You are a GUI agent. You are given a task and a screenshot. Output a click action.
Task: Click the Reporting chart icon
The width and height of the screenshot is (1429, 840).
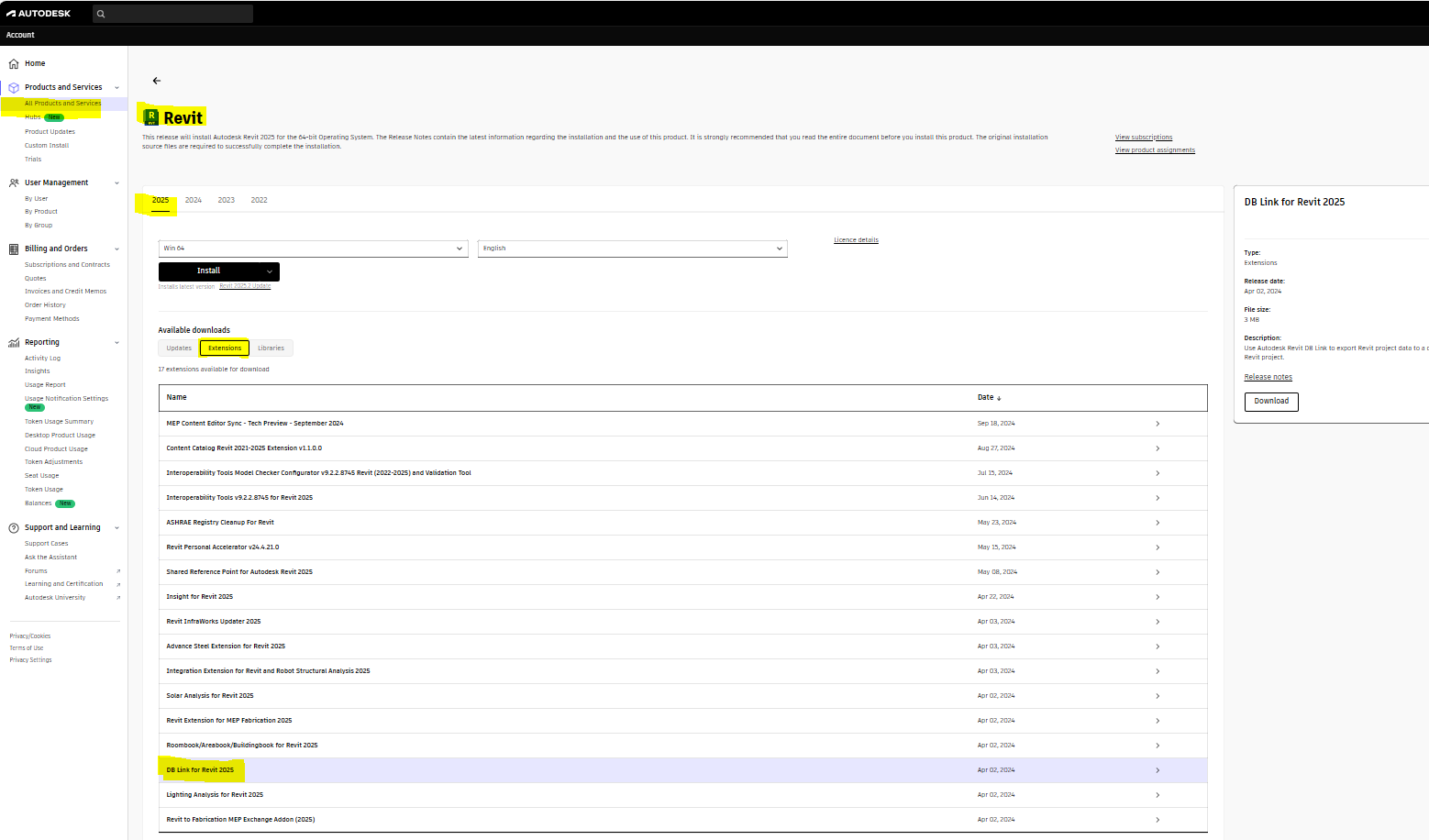14,343
